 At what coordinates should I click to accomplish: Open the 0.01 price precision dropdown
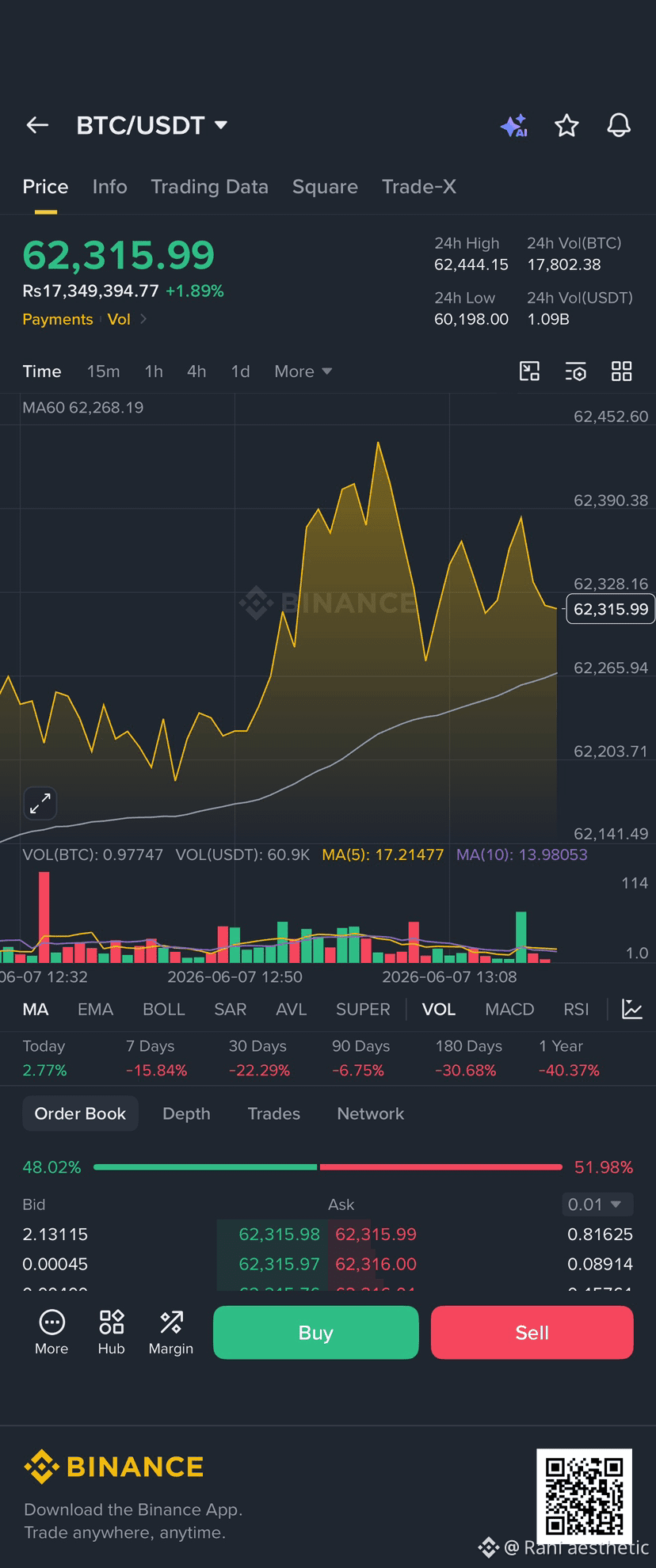coord(598,1205)
